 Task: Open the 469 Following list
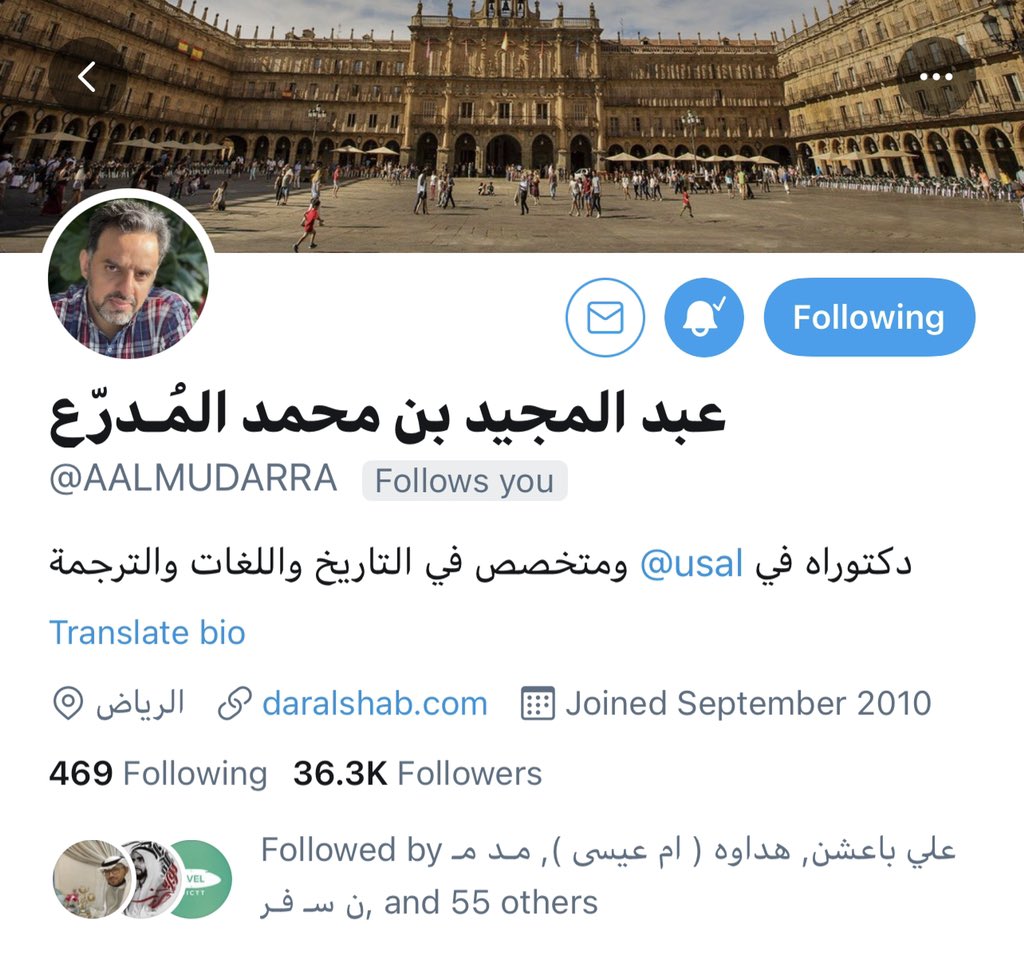158,773
